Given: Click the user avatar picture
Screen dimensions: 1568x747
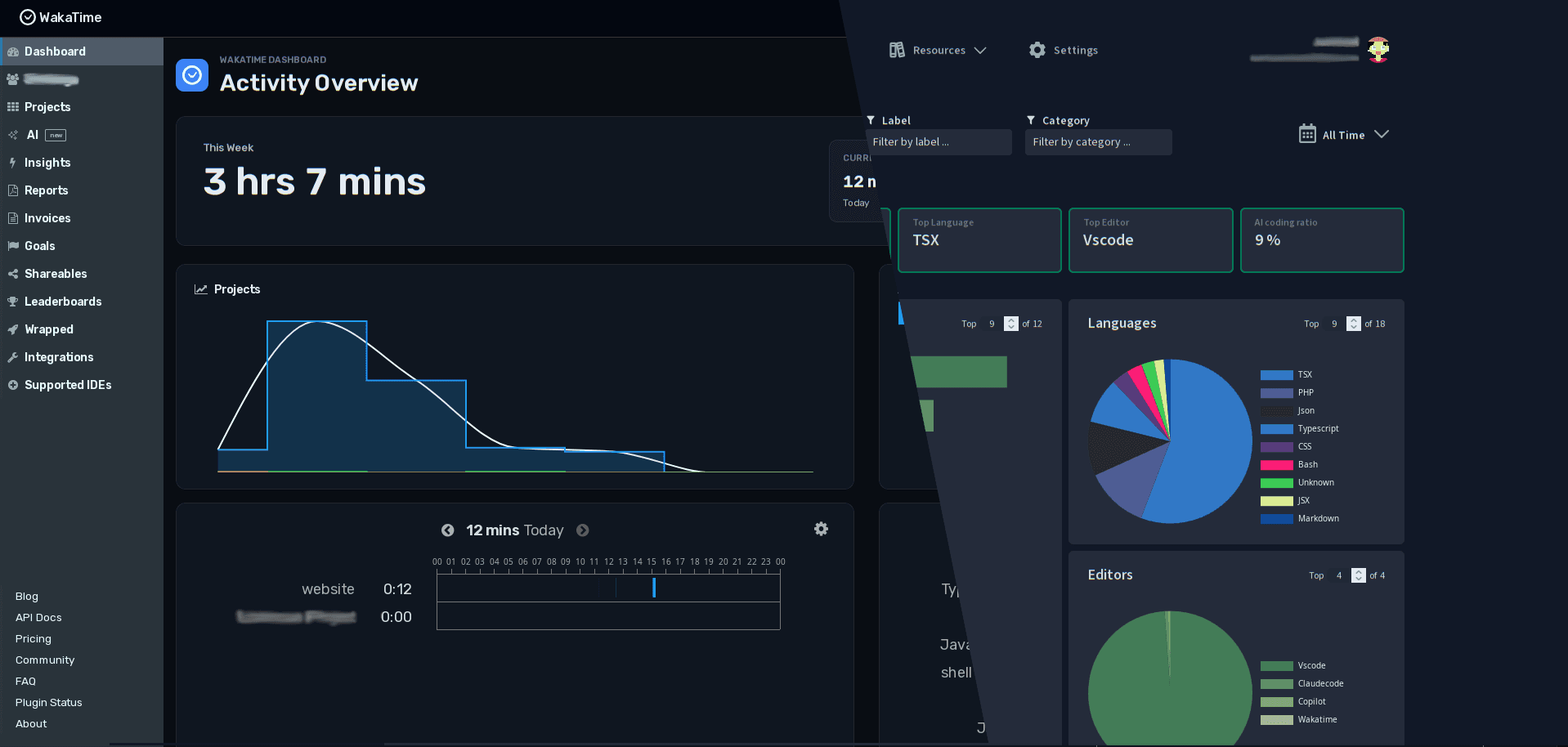Looking at the screenshot, I should coord(1378,50).
